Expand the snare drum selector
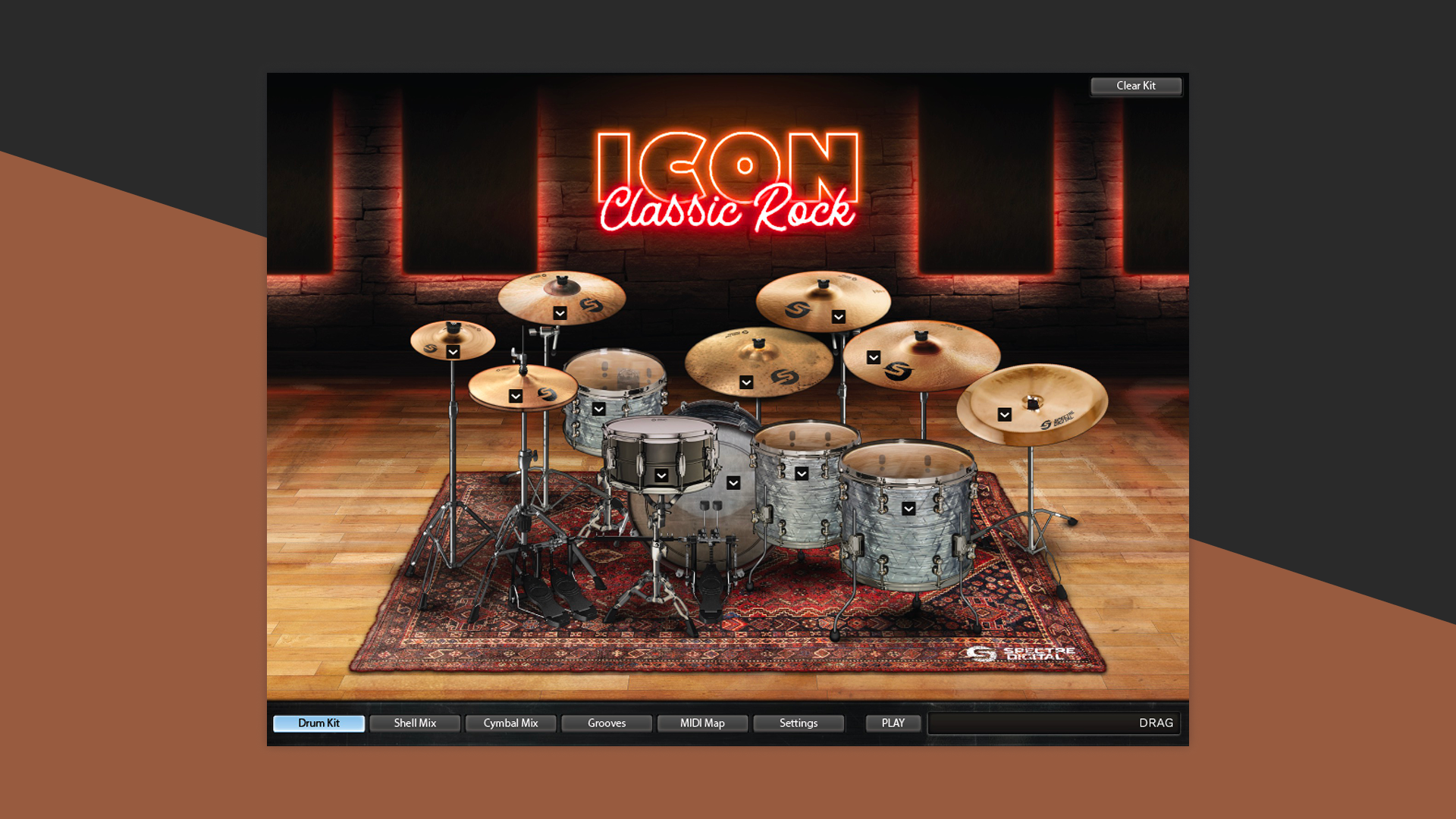This screenshot has height=819, width=1456. click(661, 475)
